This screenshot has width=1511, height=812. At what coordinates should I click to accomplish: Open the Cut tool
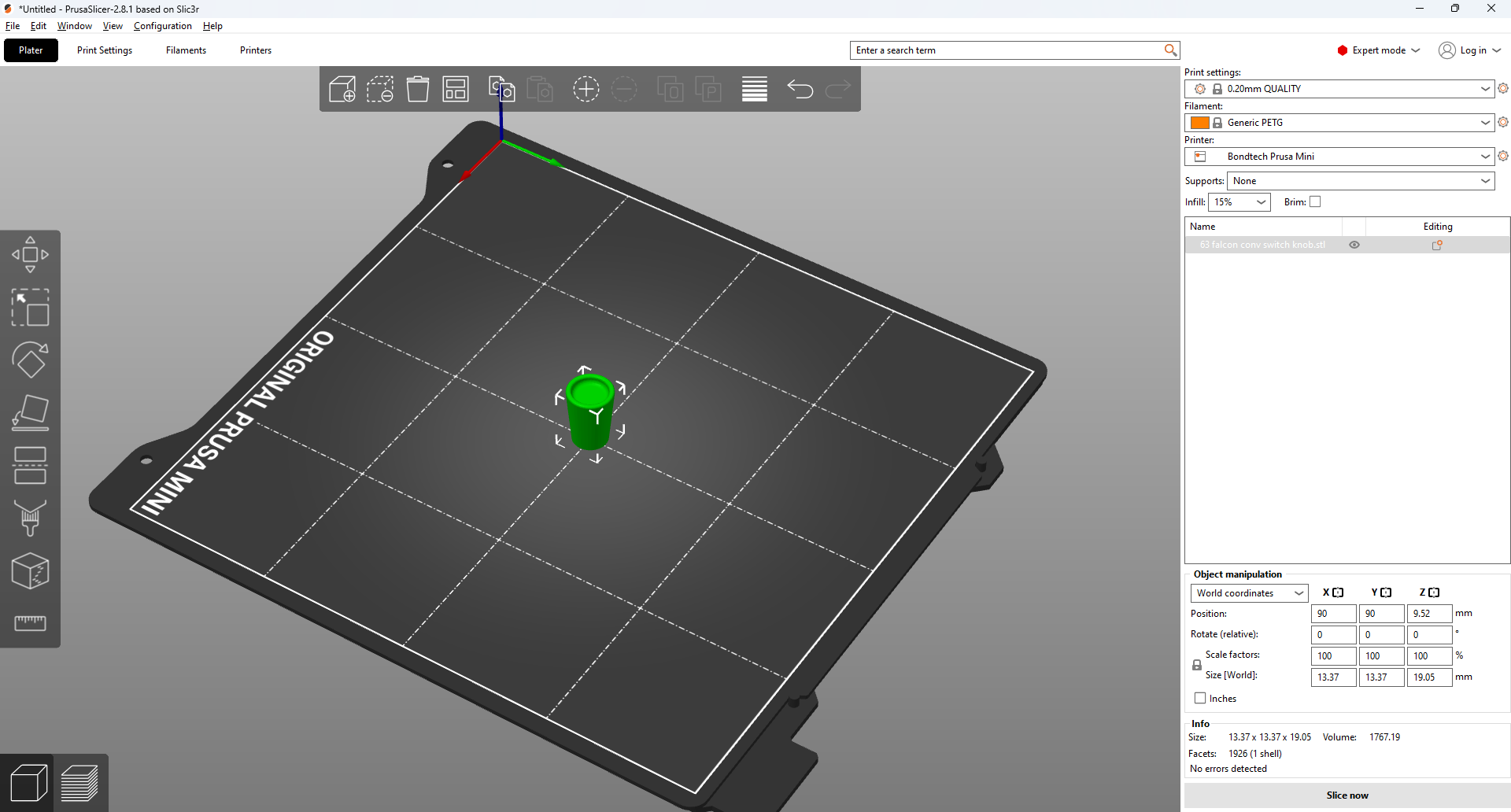[x=30, y=465]
